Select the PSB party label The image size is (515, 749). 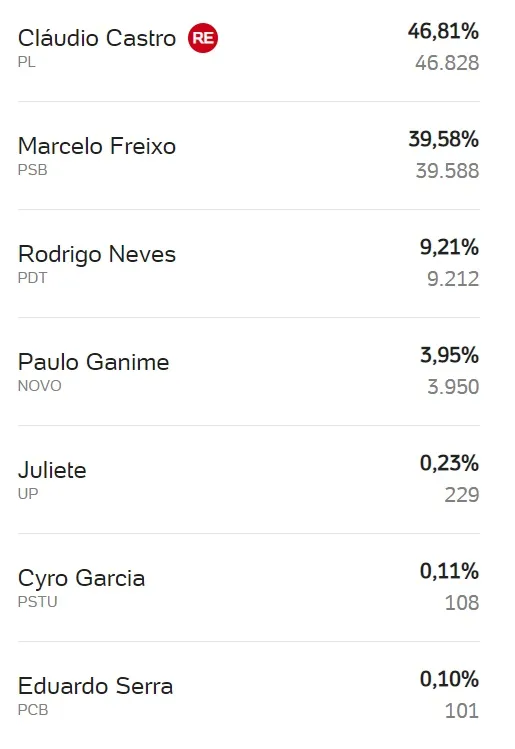[32, 170]
